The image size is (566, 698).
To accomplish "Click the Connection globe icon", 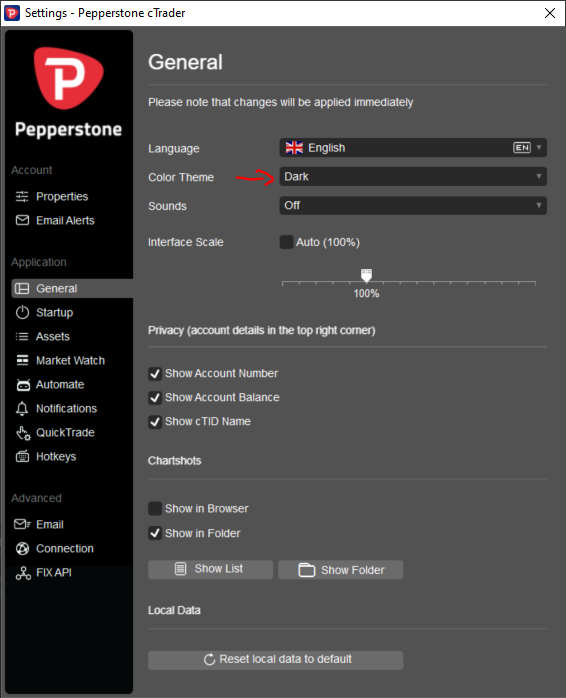I will 22,548.
